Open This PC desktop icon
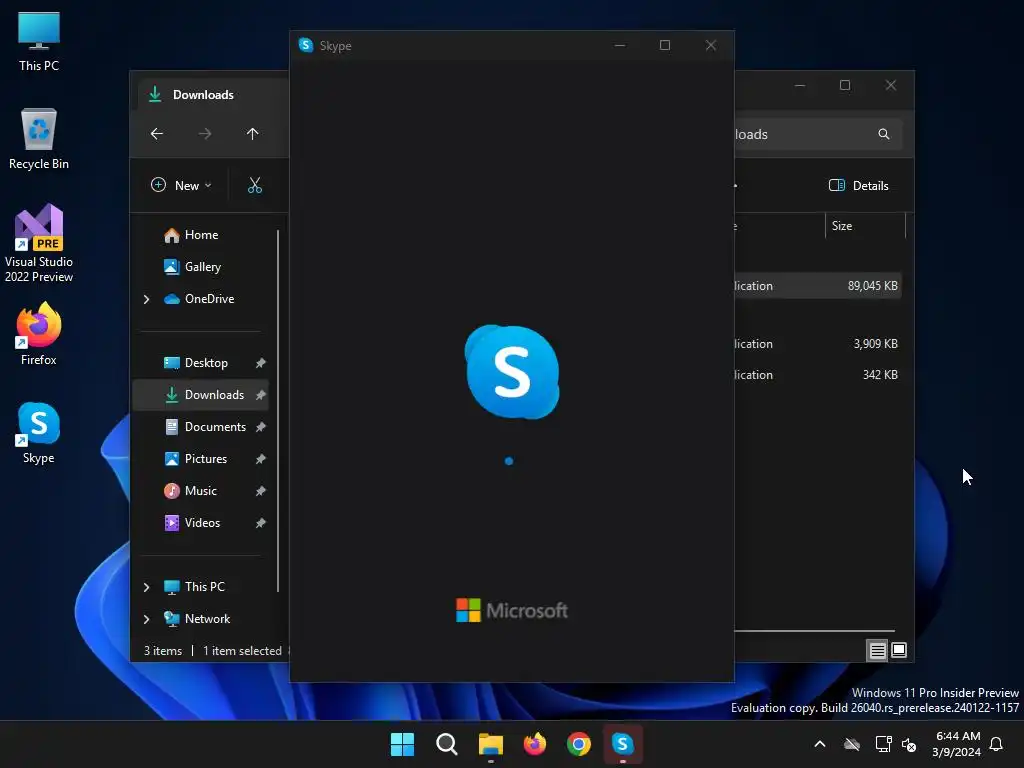1024x768 pixels. tap(39, 42)
